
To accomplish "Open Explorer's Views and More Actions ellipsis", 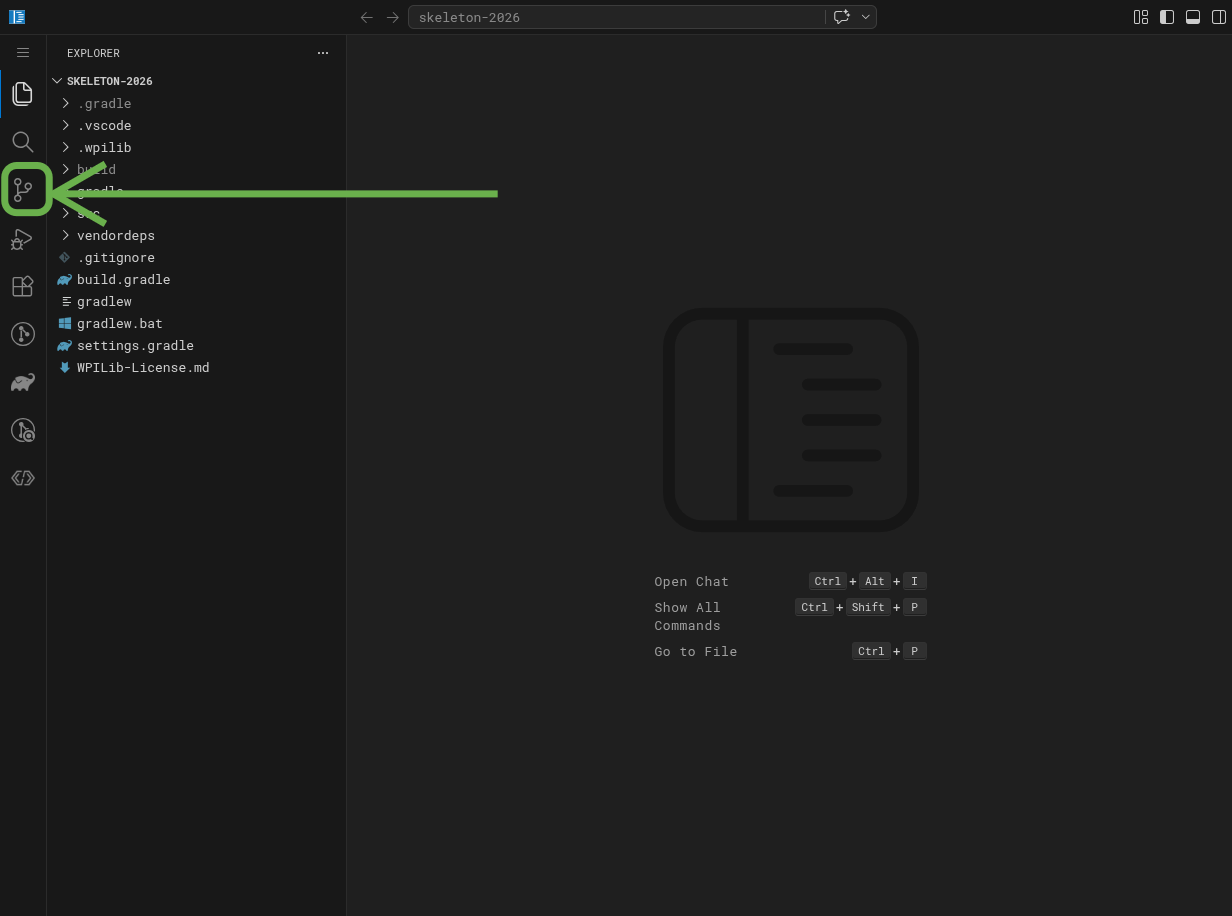I will (x=323, y=53).
